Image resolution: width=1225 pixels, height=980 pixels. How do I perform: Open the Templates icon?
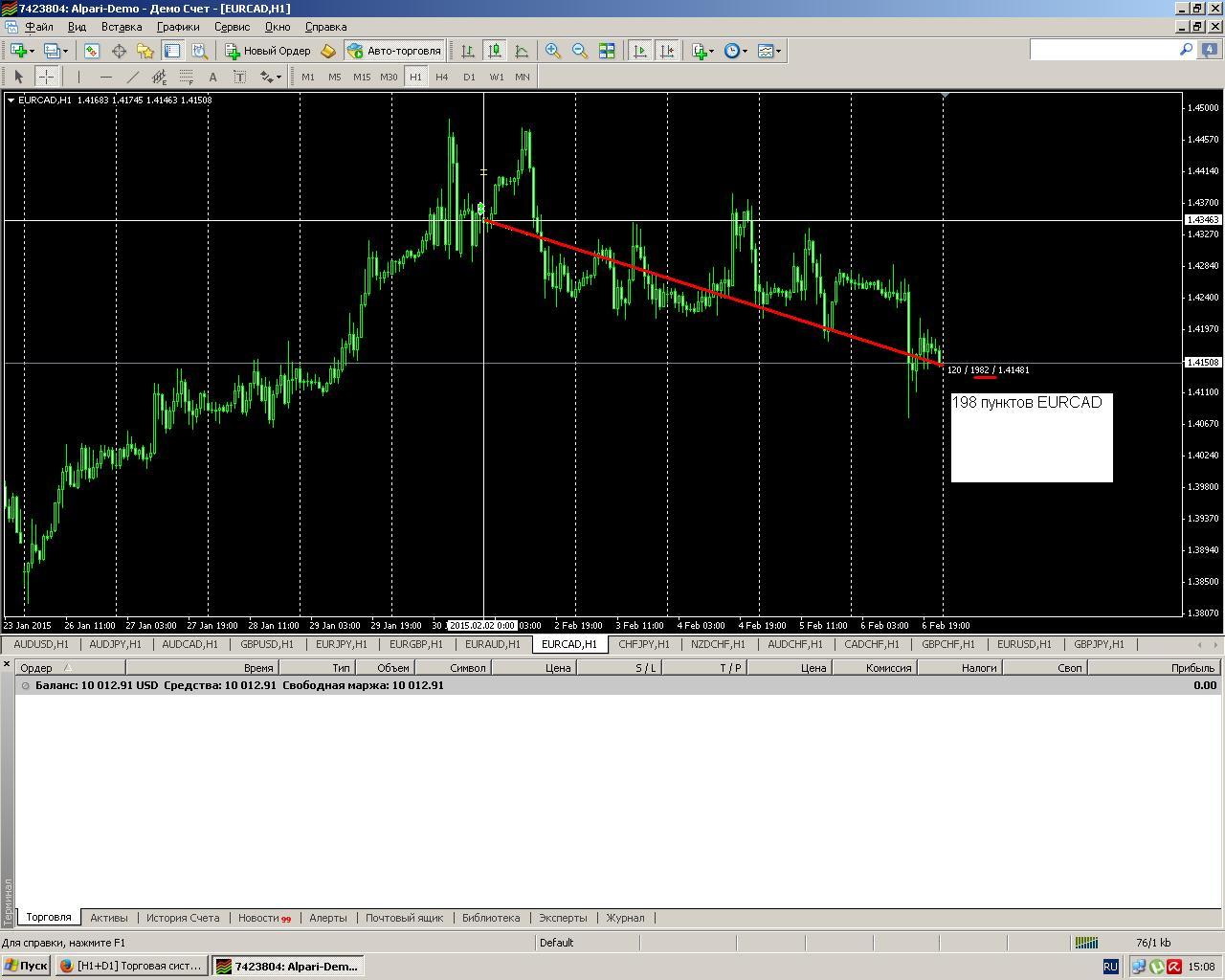[765, 51]
